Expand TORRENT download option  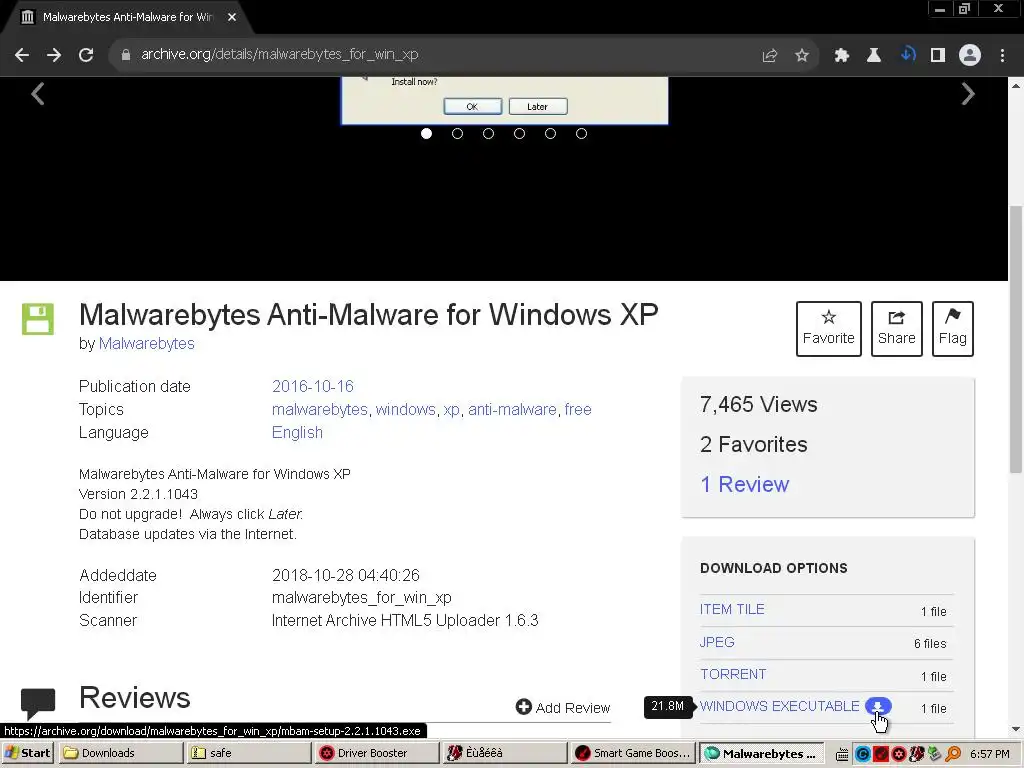(x=733, y=675)
